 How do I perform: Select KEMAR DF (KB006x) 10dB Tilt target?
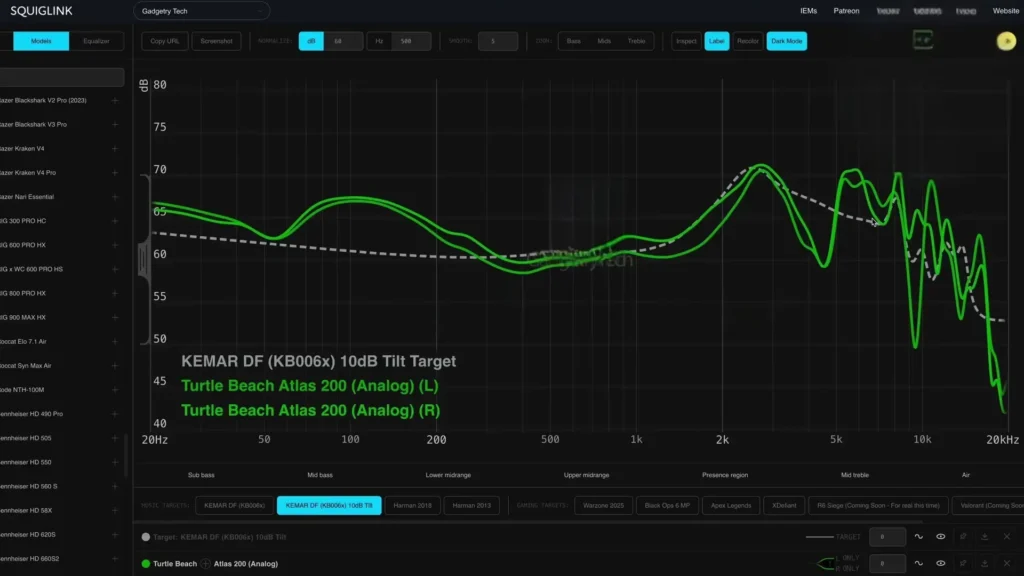[329, 505]
